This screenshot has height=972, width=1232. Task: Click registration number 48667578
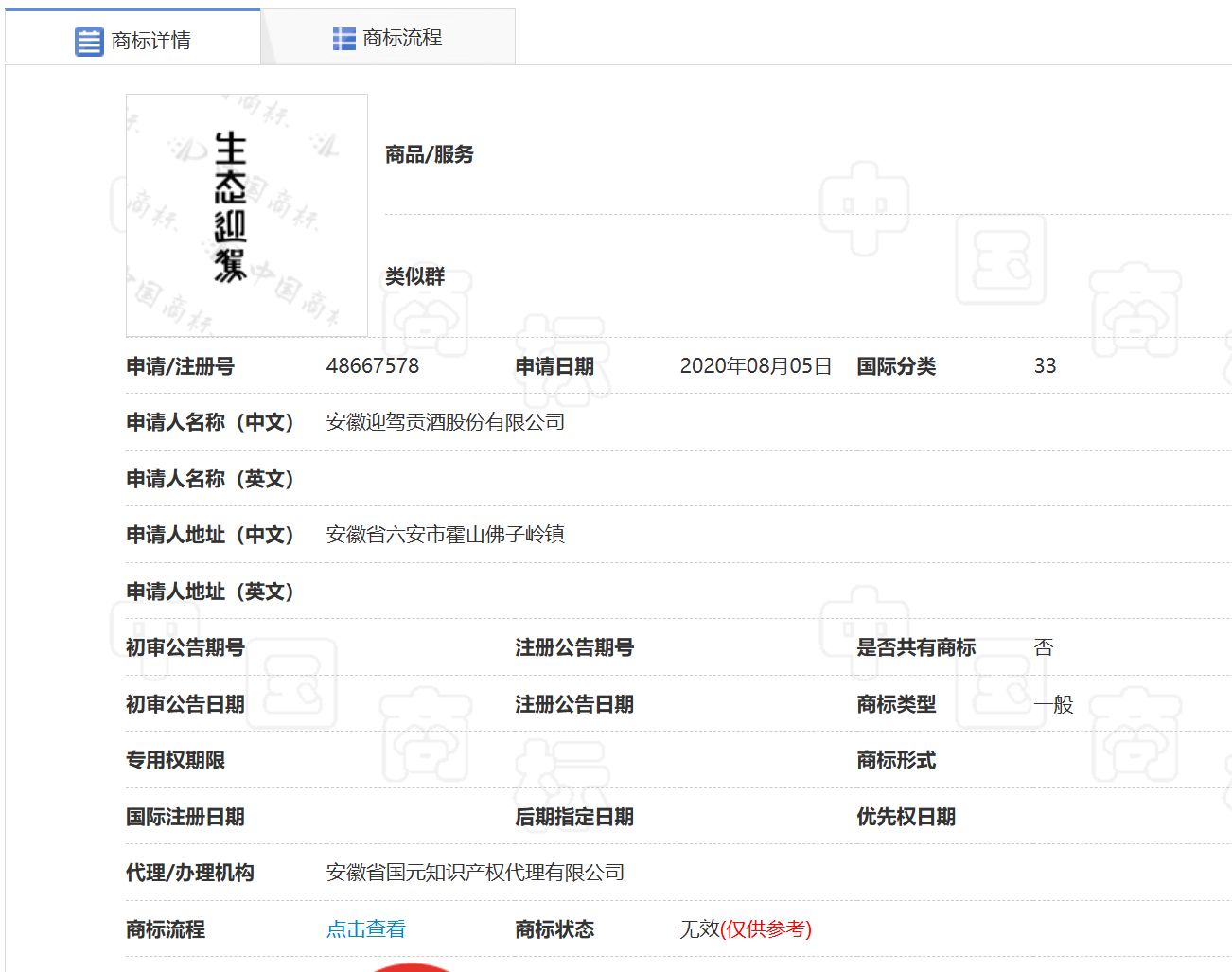point(372,366)
